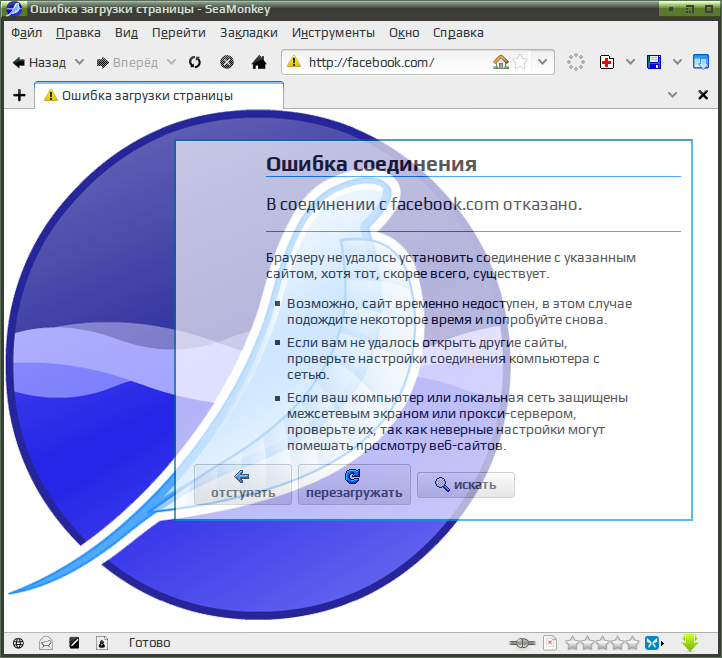Click the искать button
This screenshot has height=658, width=722.
(x=466, y=485)
